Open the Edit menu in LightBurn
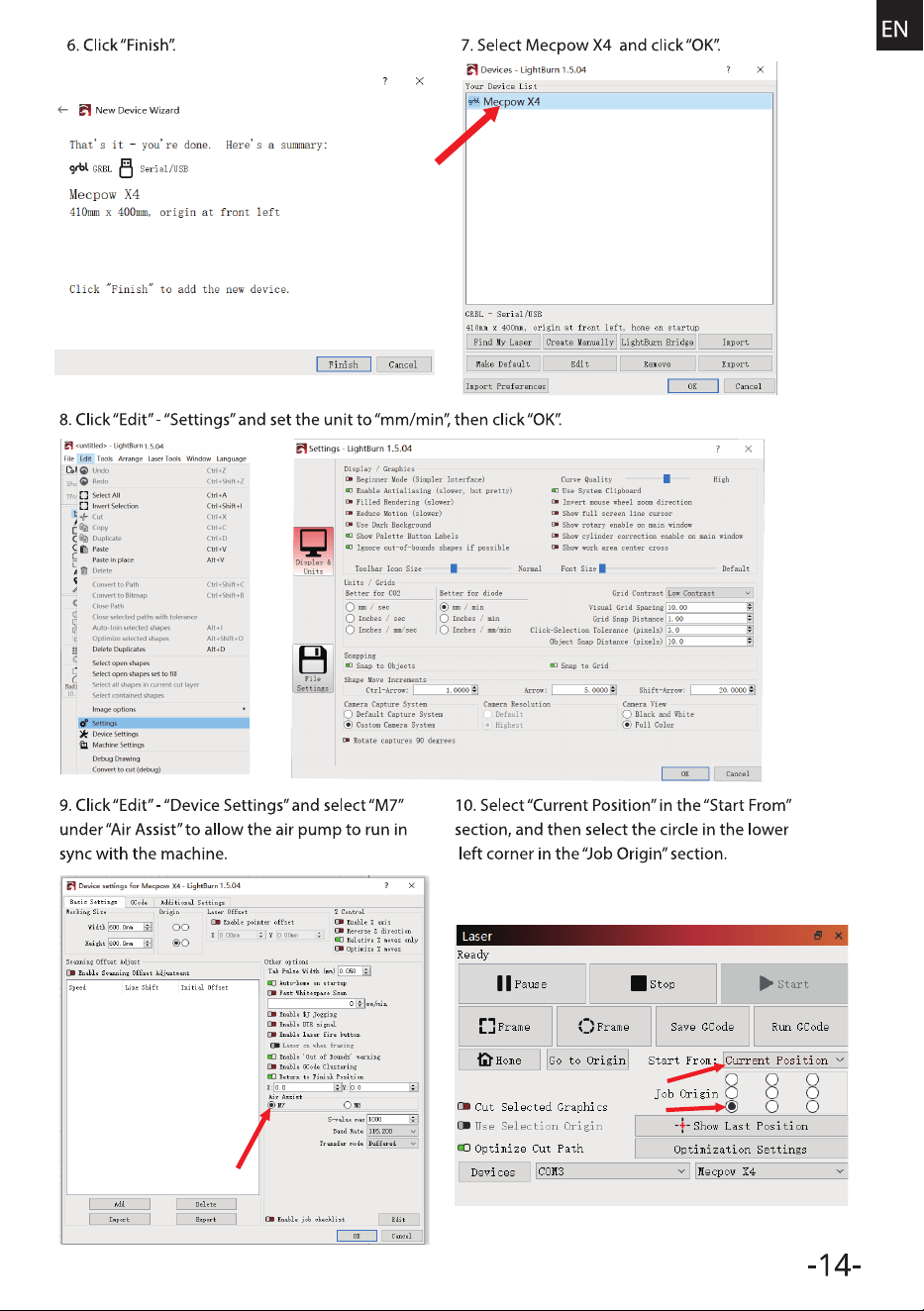The image size is (924, 1311). pos(85,458)
